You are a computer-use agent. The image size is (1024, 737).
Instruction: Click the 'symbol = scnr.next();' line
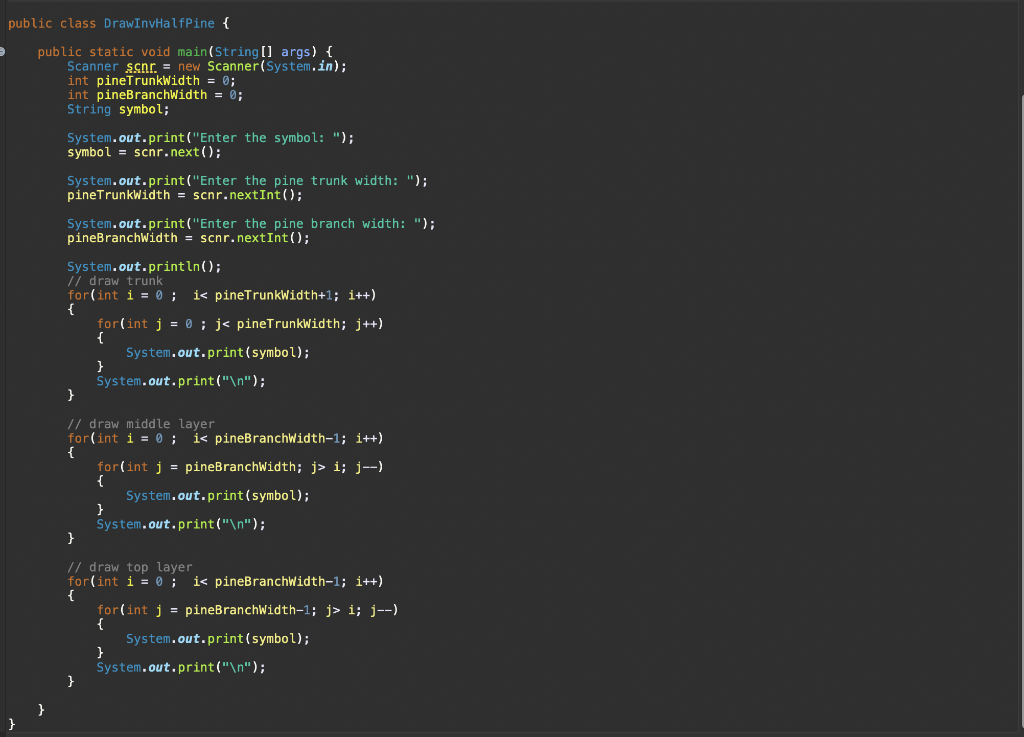[144, 153]
